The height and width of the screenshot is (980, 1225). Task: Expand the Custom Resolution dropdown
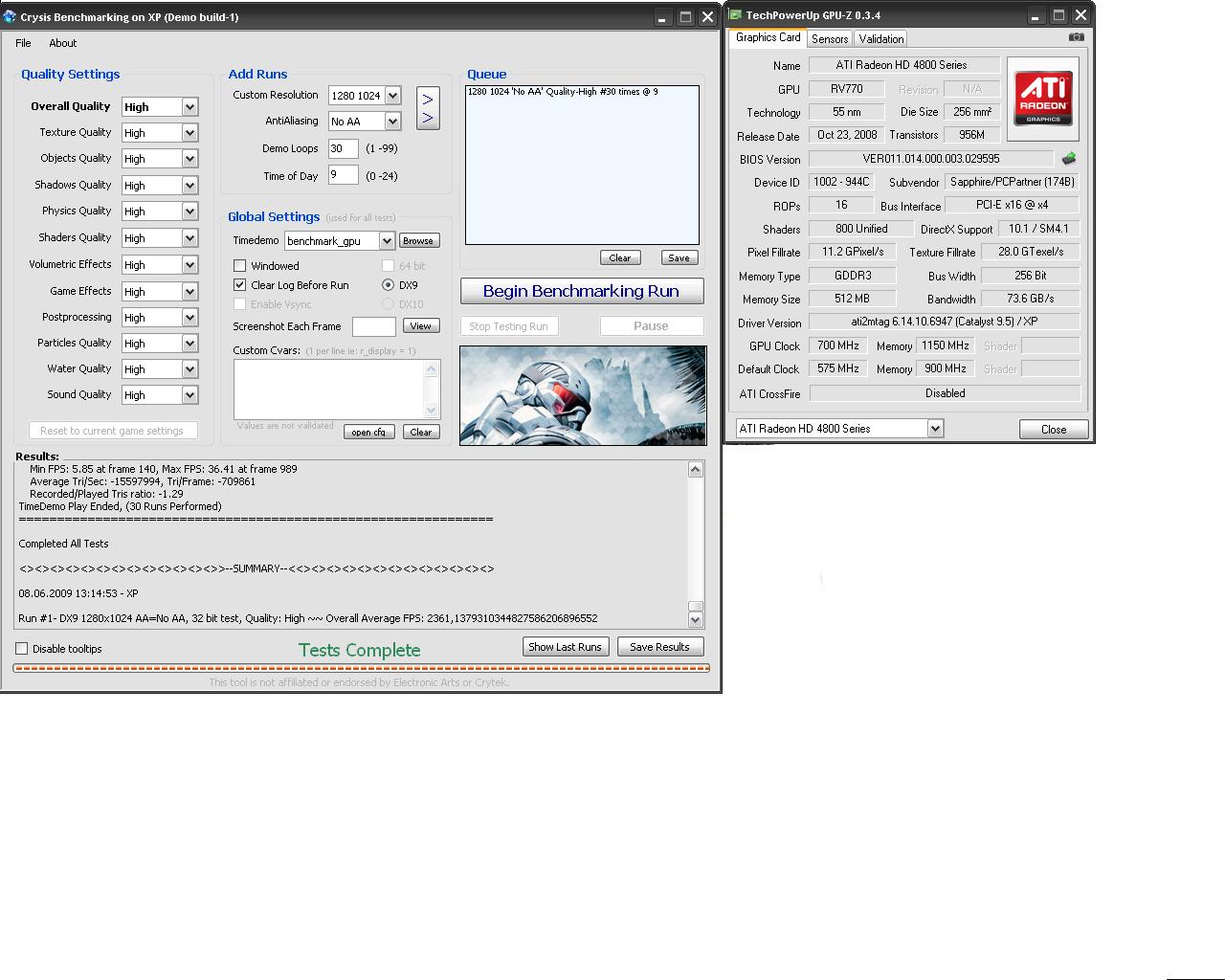[392, 96]
